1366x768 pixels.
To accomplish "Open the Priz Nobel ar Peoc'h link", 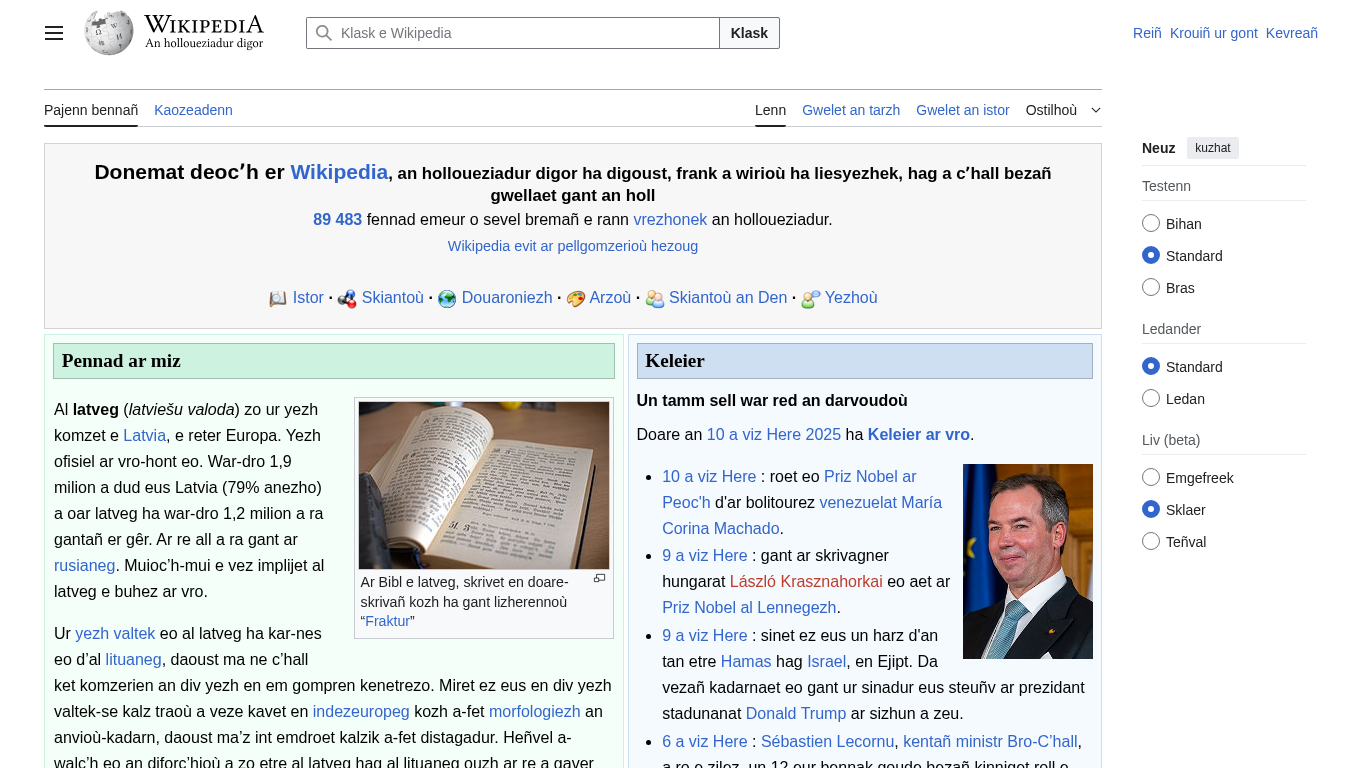I will coord(789,489).
